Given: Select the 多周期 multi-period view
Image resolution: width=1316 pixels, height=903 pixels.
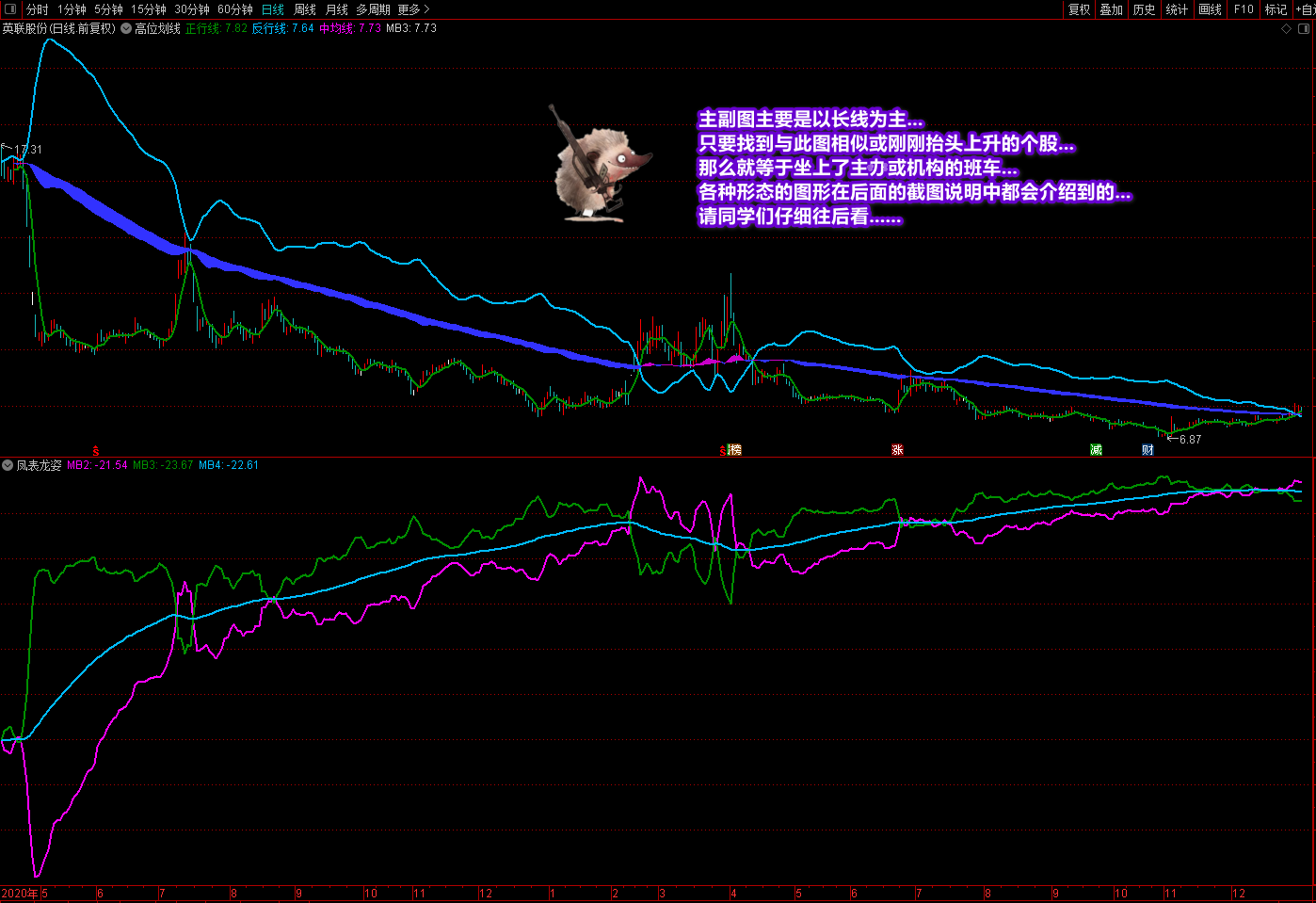Looking at the screenshot, I should (x=373, y=9).
